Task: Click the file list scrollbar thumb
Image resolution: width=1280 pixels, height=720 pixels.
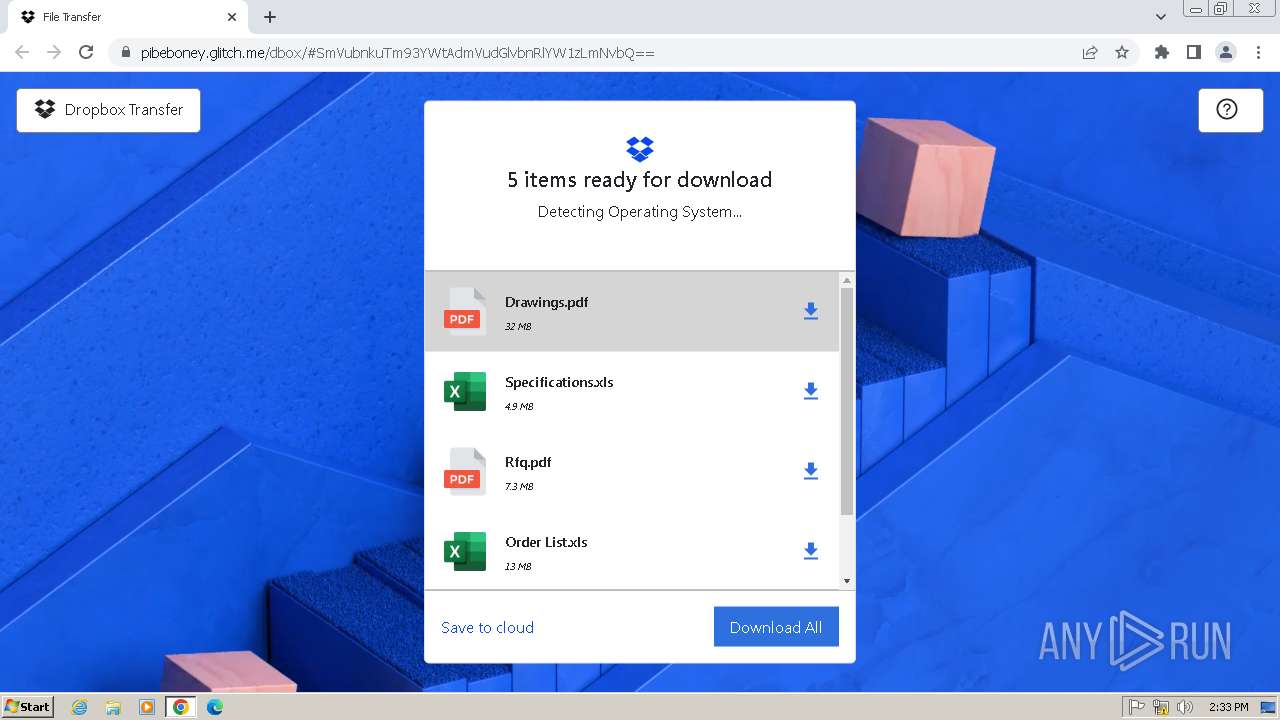Action: [x=847, y=402]
